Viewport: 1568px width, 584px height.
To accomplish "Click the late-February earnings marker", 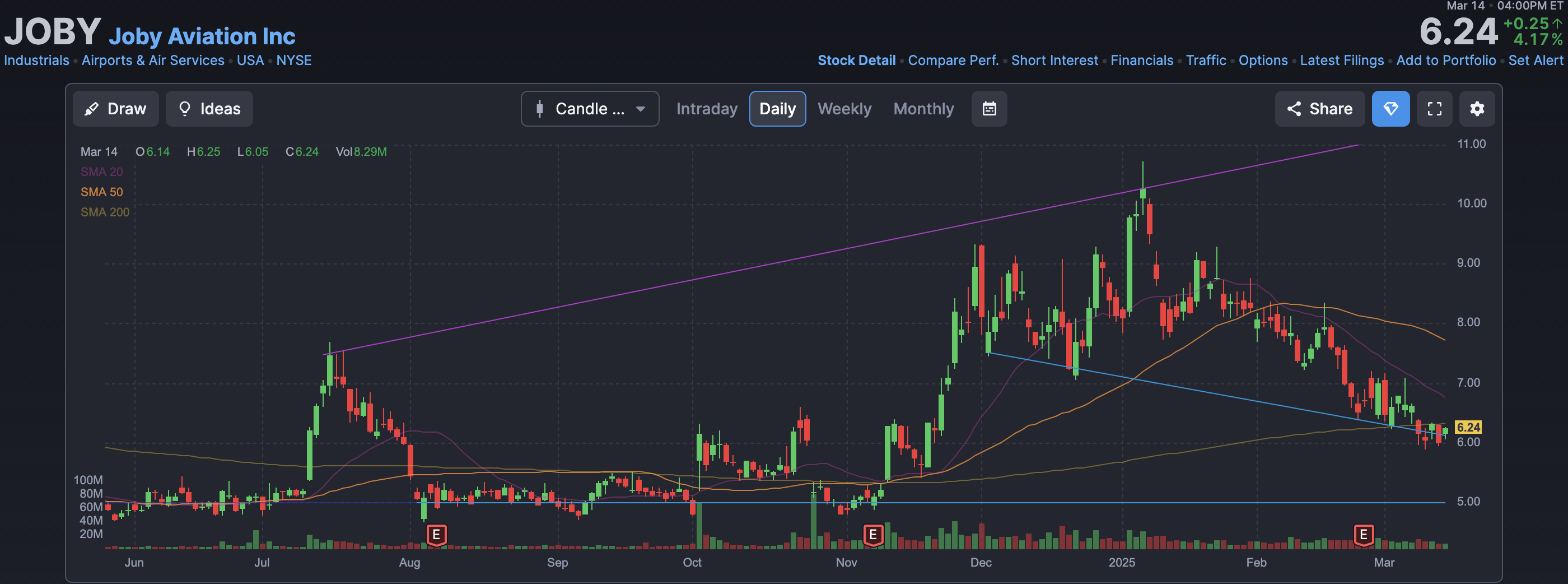I will point(1364,535).
